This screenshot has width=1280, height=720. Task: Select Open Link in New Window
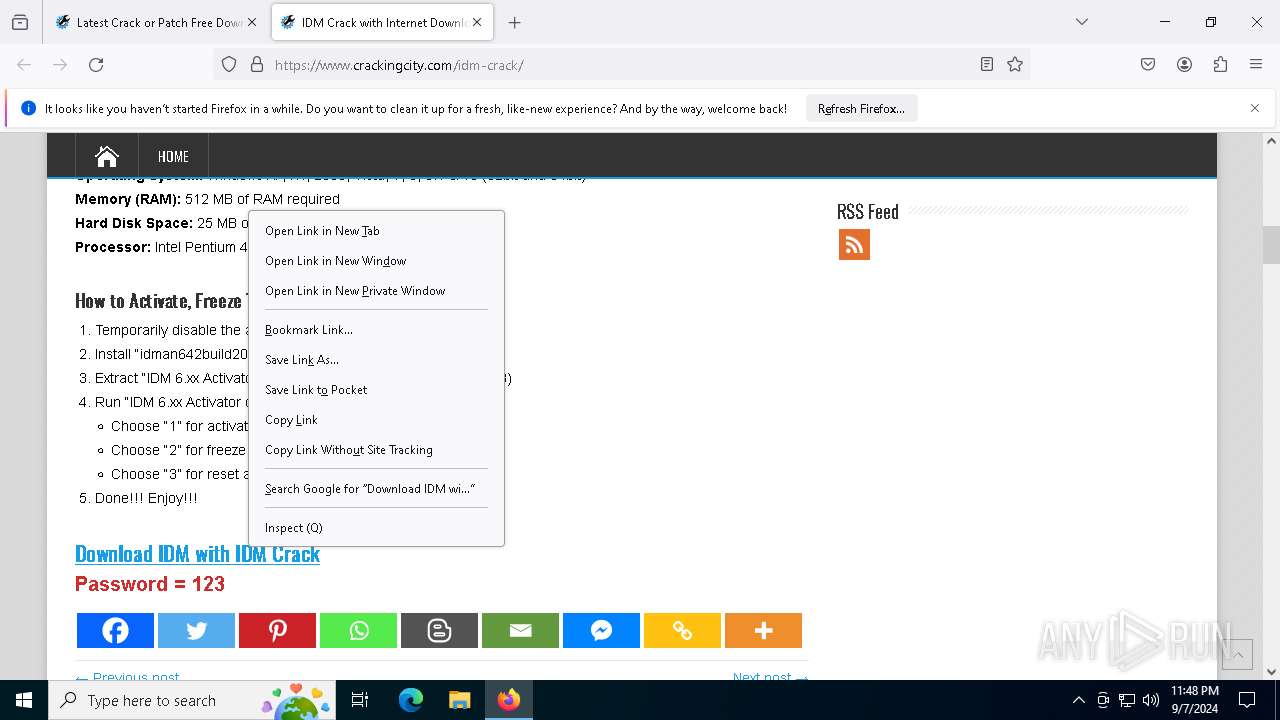pos(376,261)
